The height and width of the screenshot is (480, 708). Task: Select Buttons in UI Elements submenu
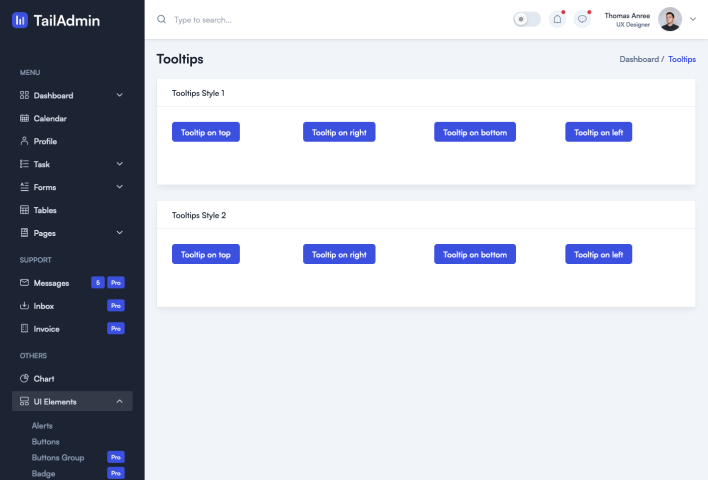pos(45,442)
